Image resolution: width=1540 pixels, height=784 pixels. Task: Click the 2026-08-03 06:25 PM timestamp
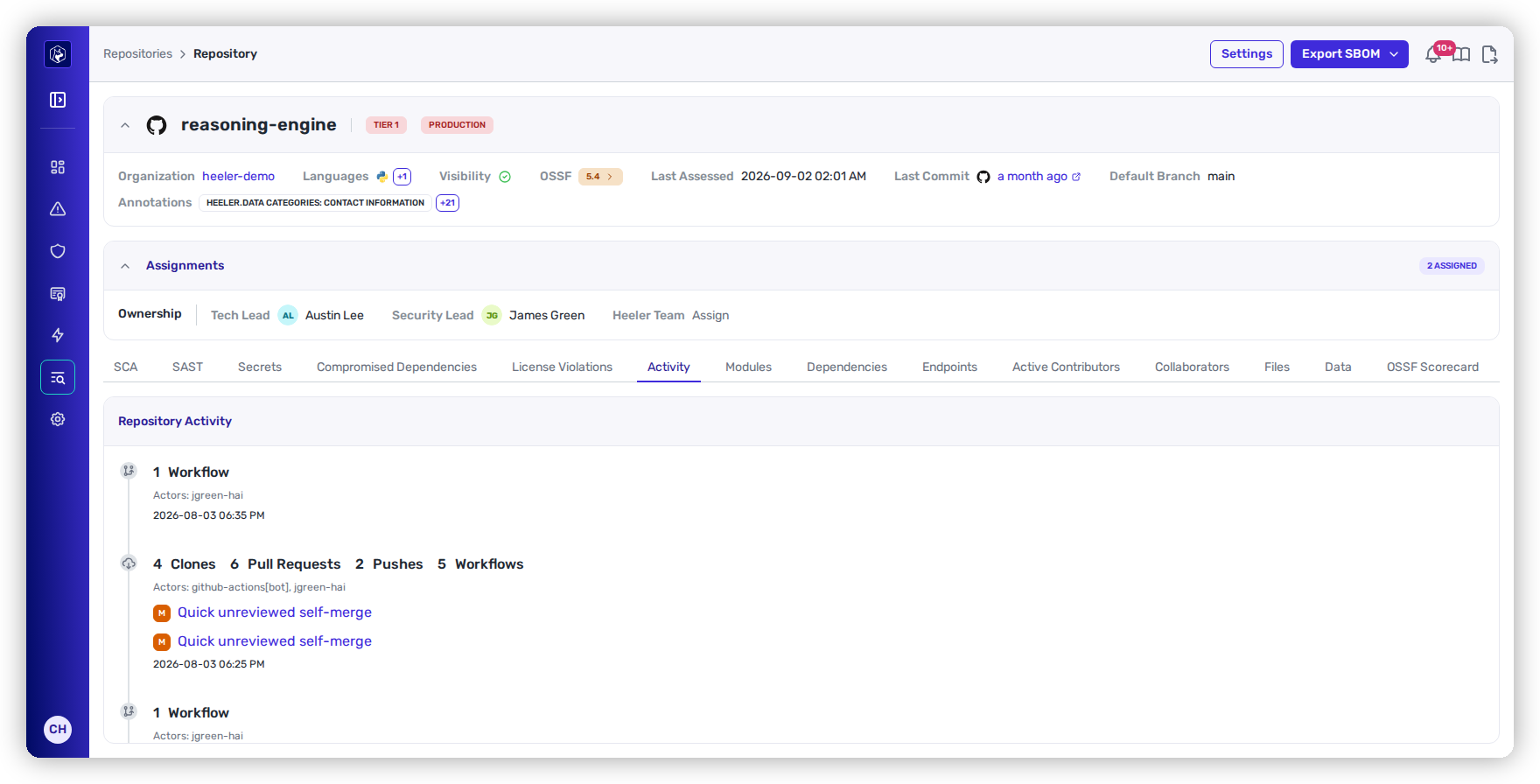(209, 664)
